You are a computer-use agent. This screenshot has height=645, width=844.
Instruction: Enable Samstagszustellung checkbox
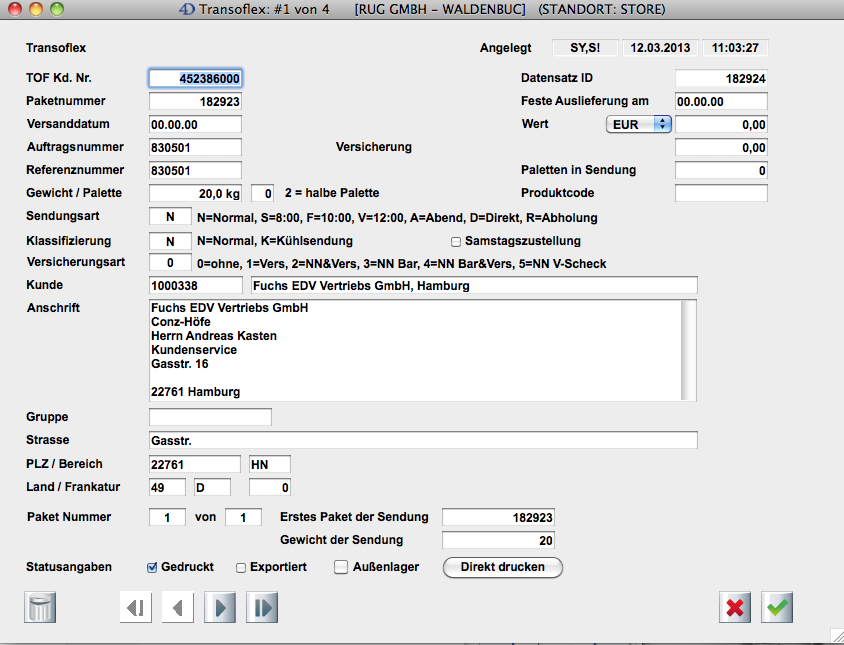click(456, 241)
